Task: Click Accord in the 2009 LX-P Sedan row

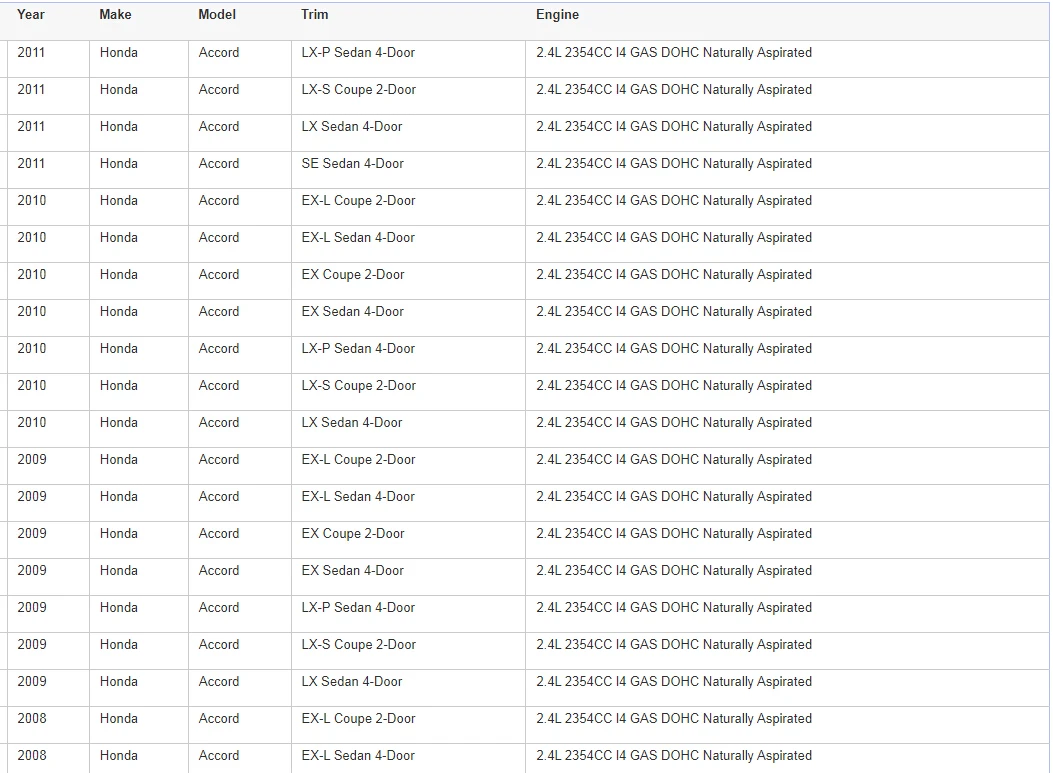Action: click(x=219, y=607)
